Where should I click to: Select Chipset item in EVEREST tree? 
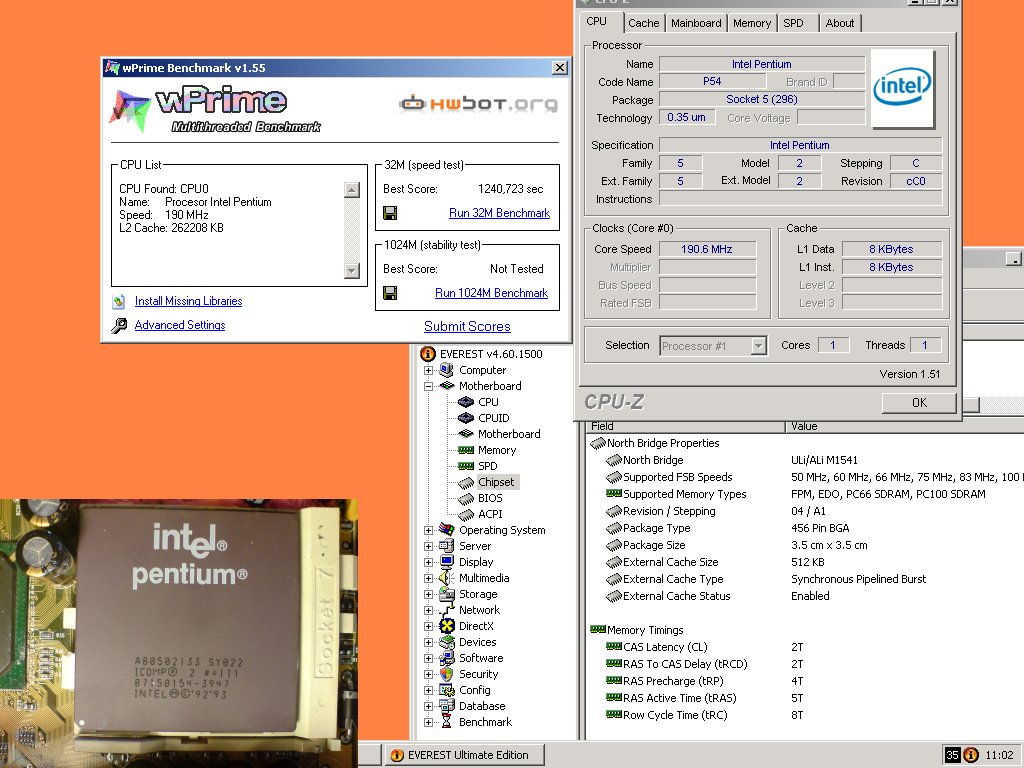pos(496,482)
